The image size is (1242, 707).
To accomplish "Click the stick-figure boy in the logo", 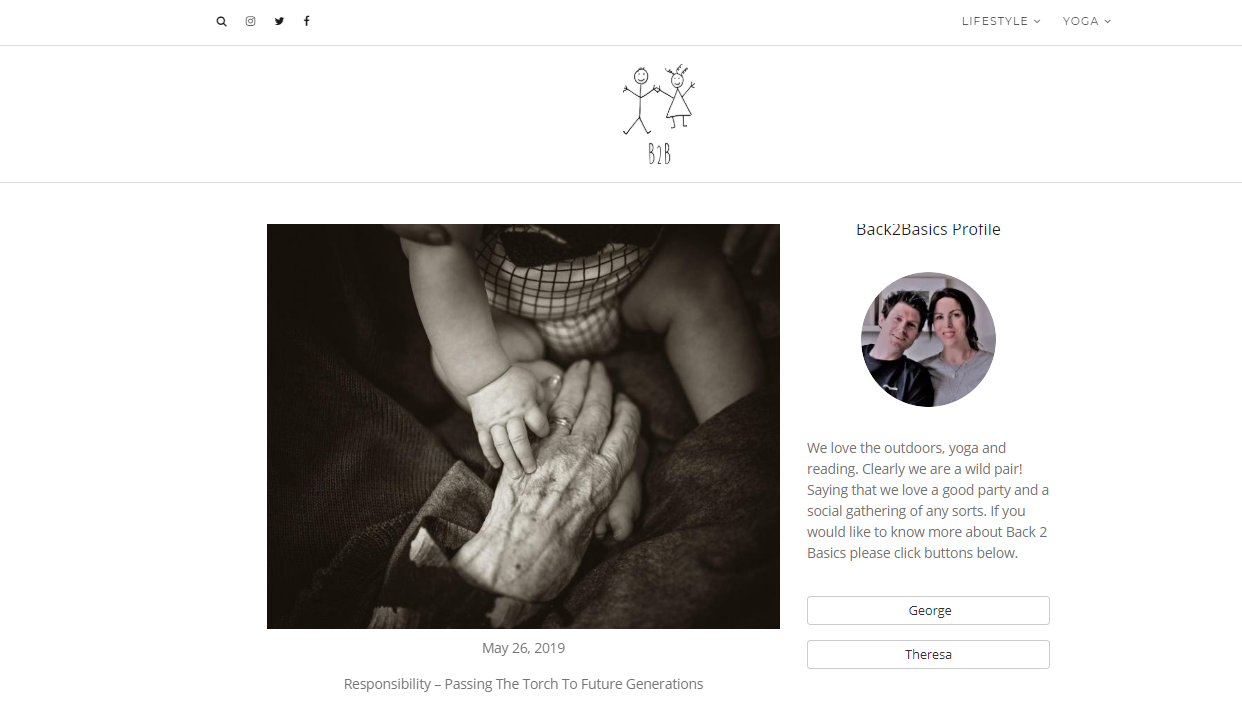I will (x=638, y=100).
